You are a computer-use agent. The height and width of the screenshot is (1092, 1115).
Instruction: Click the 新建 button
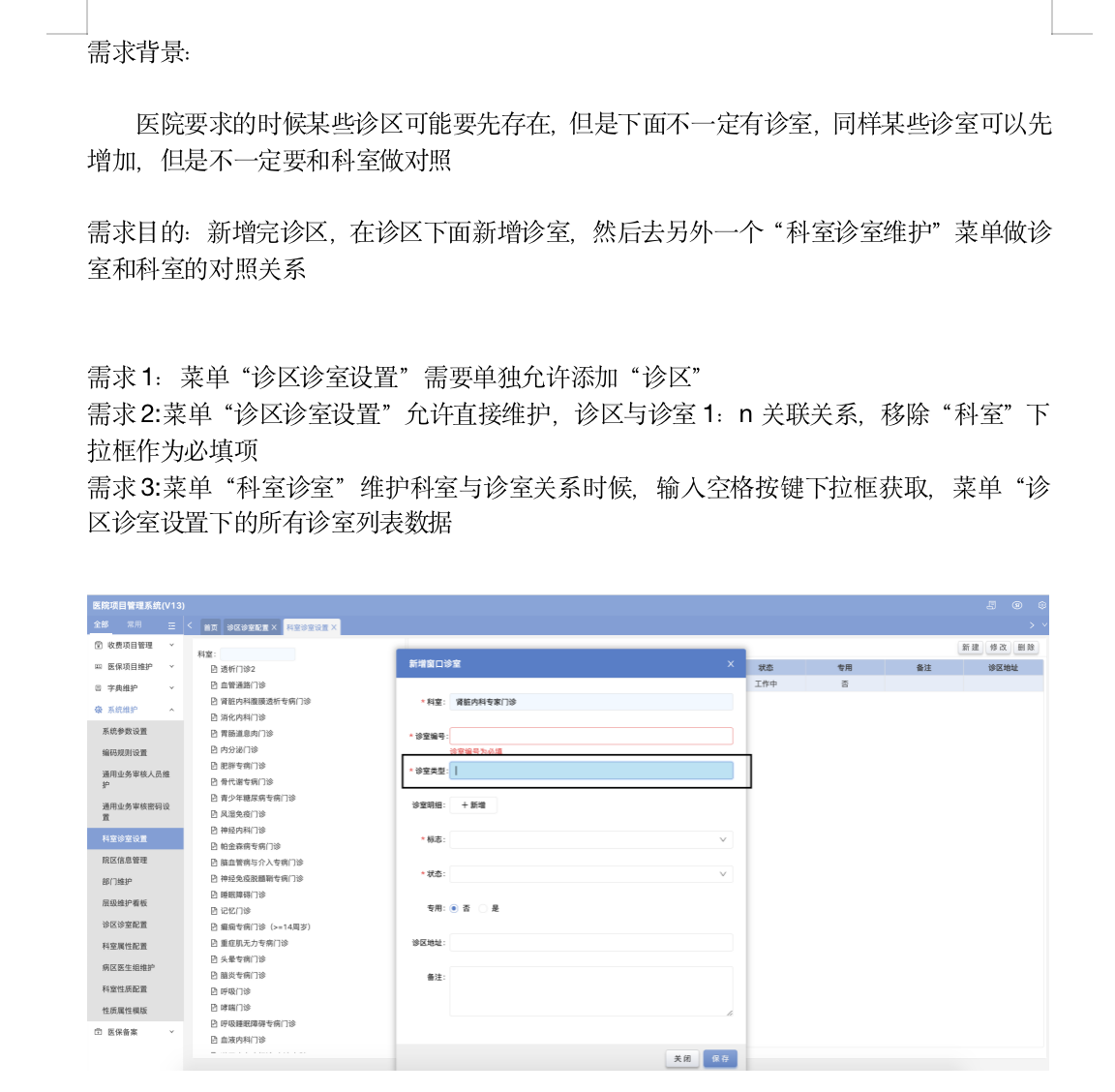(x=970, y=648)
